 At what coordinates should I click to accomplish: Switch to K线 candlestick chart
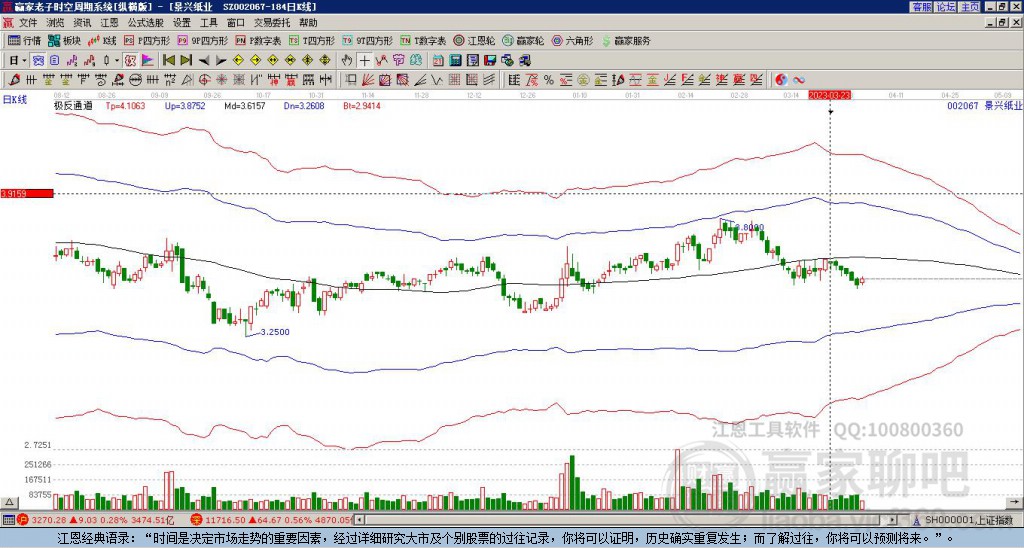pyautogui.click(x=102, y=40)
